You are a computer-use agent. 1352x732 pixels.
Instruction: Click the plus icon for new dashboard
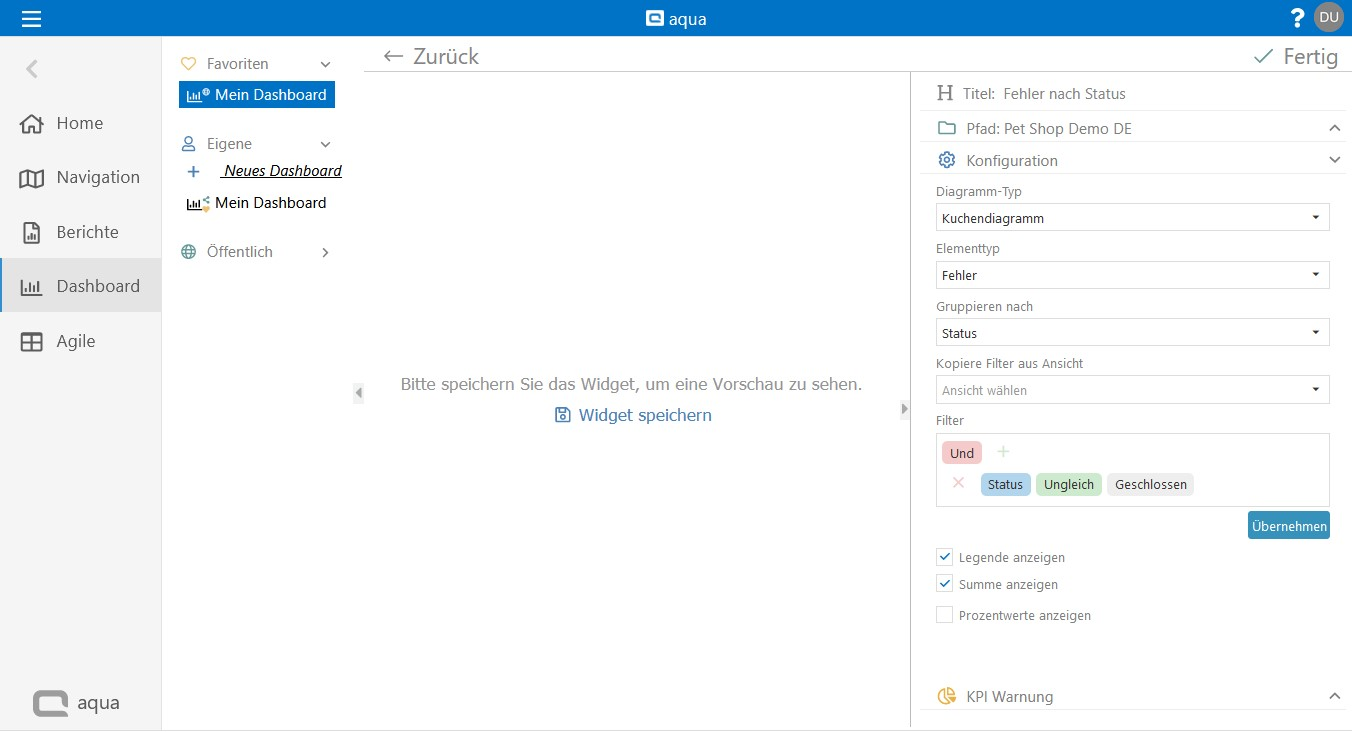pos(194,172)
